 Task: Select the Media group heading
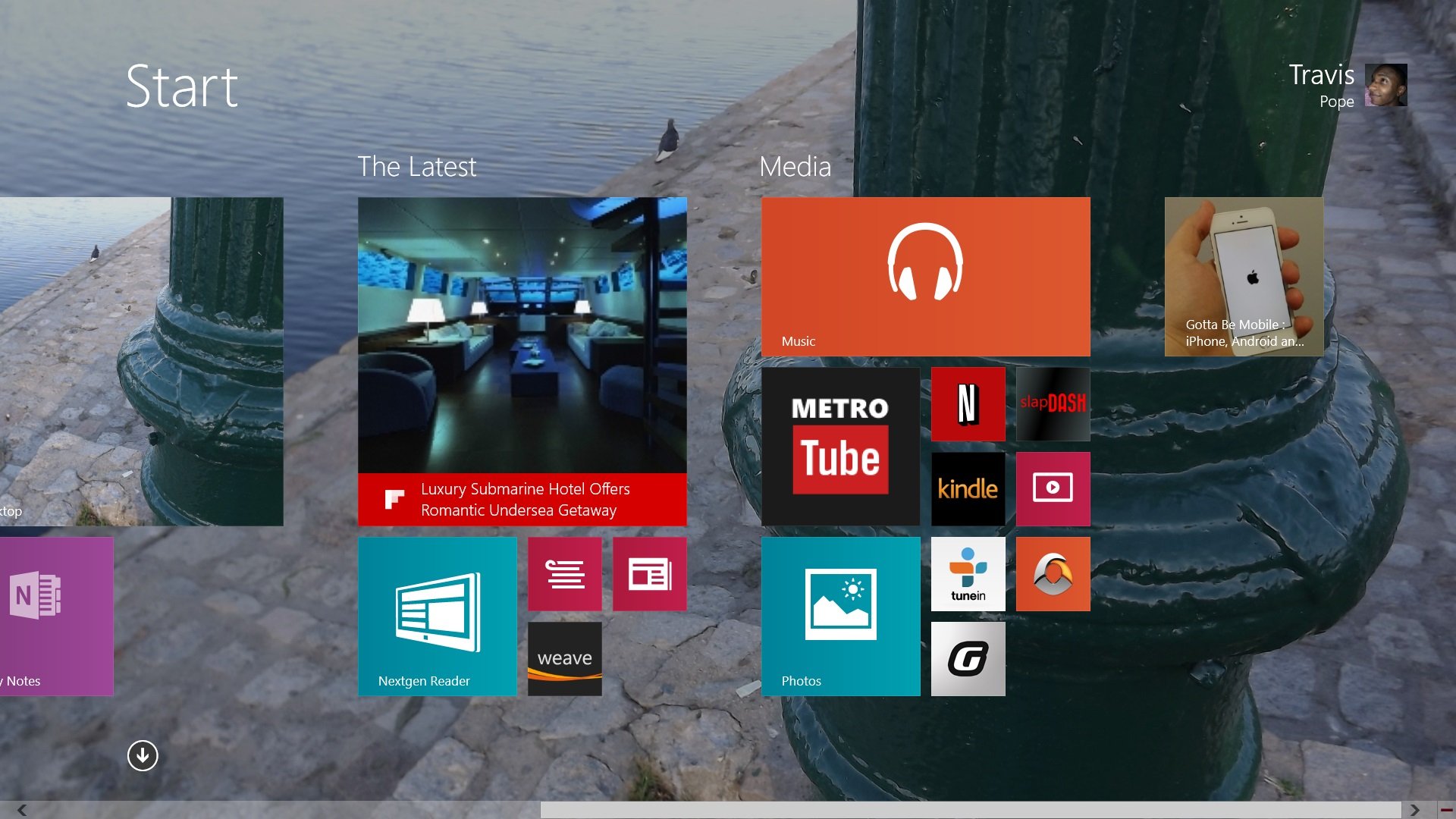point(795,167)
